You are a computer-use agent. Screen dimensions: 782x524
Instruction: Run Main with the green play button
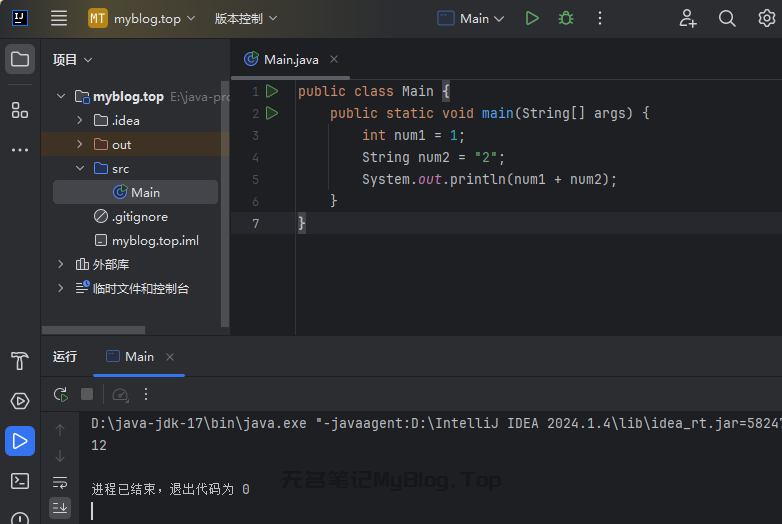(532, 18)
